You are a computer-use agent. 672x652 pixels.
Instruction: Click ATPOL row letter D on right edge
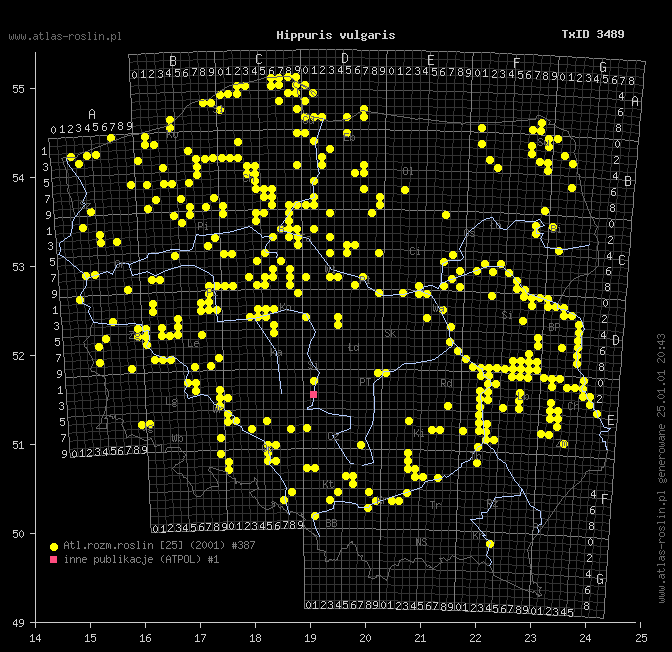616,340
